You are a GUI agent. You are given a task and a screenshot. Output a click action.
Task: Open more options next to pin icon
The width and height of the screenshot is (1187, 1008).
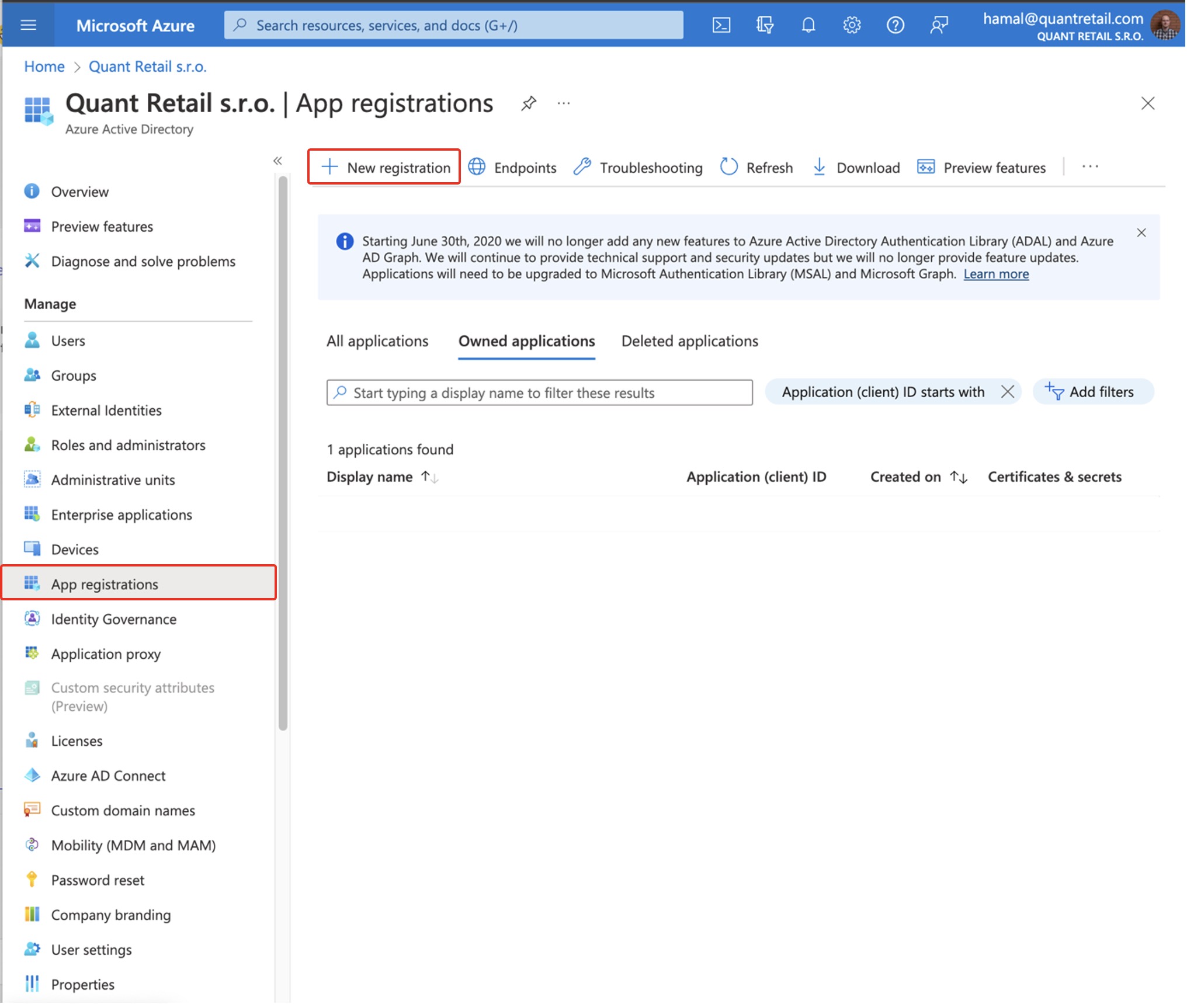[564, 103]
